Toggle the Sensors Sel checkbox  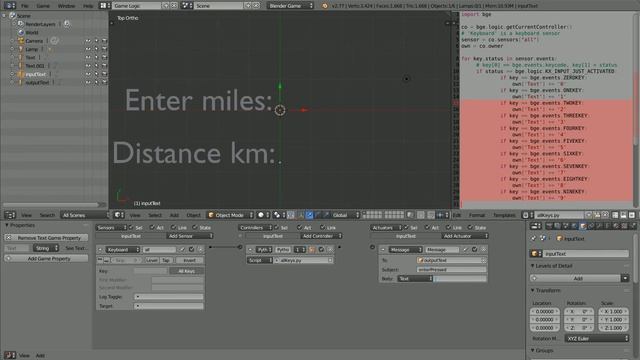coord(131,227)
